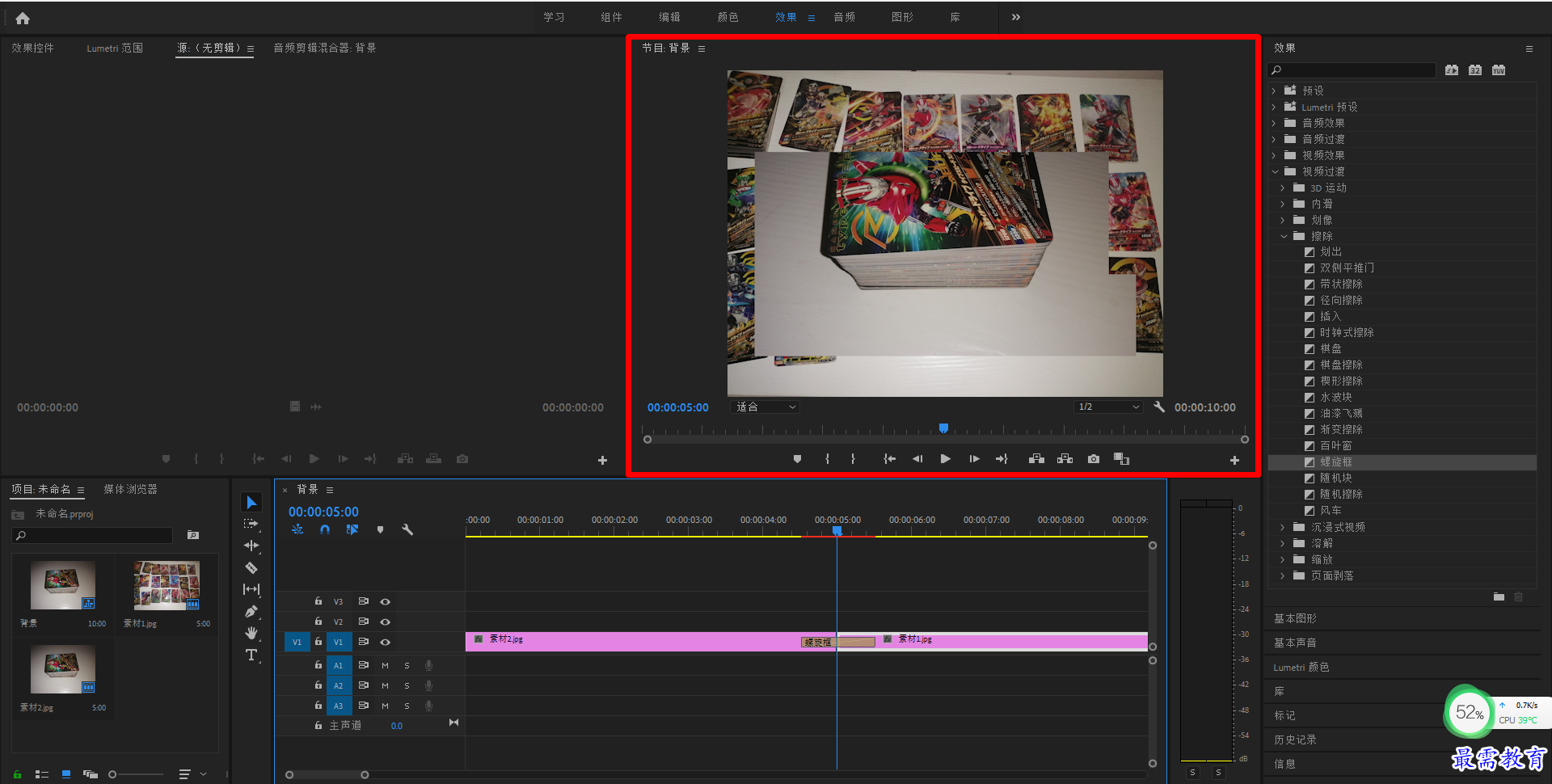Click the Home icon in top bar

[23, 18]
